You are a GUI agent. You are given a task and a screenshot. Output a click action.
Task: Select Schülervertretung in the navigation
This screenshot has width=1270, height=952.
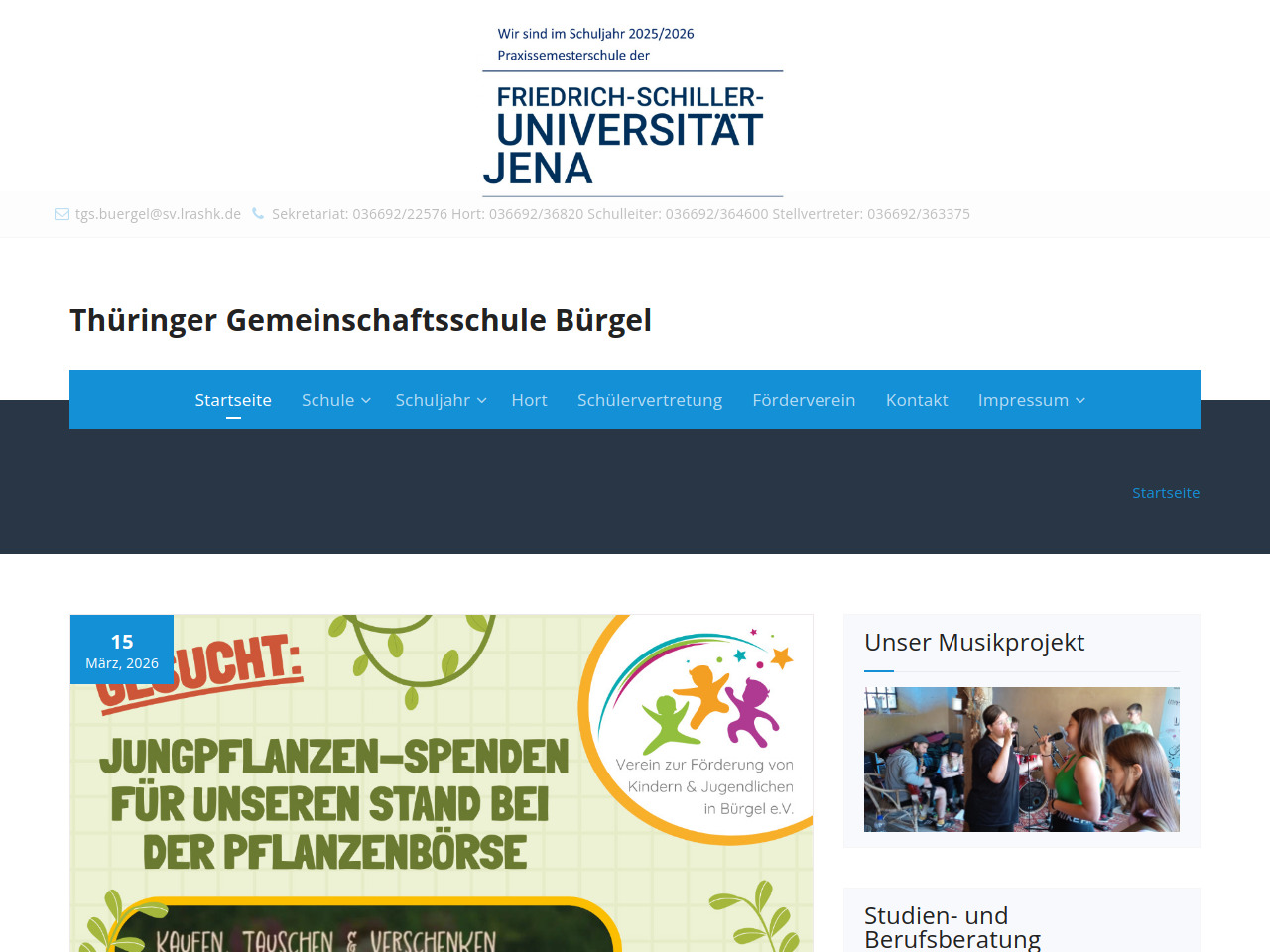pyautogui.click(x=650, y=400)
